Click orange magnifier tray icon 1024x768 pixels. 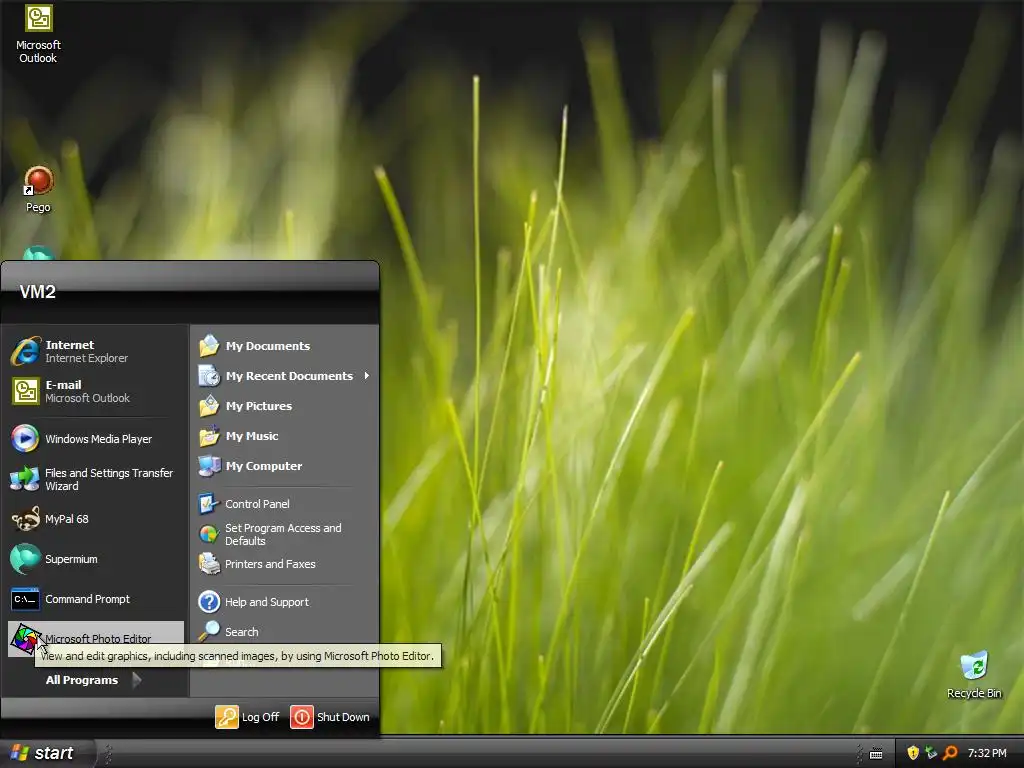(950, 753)
